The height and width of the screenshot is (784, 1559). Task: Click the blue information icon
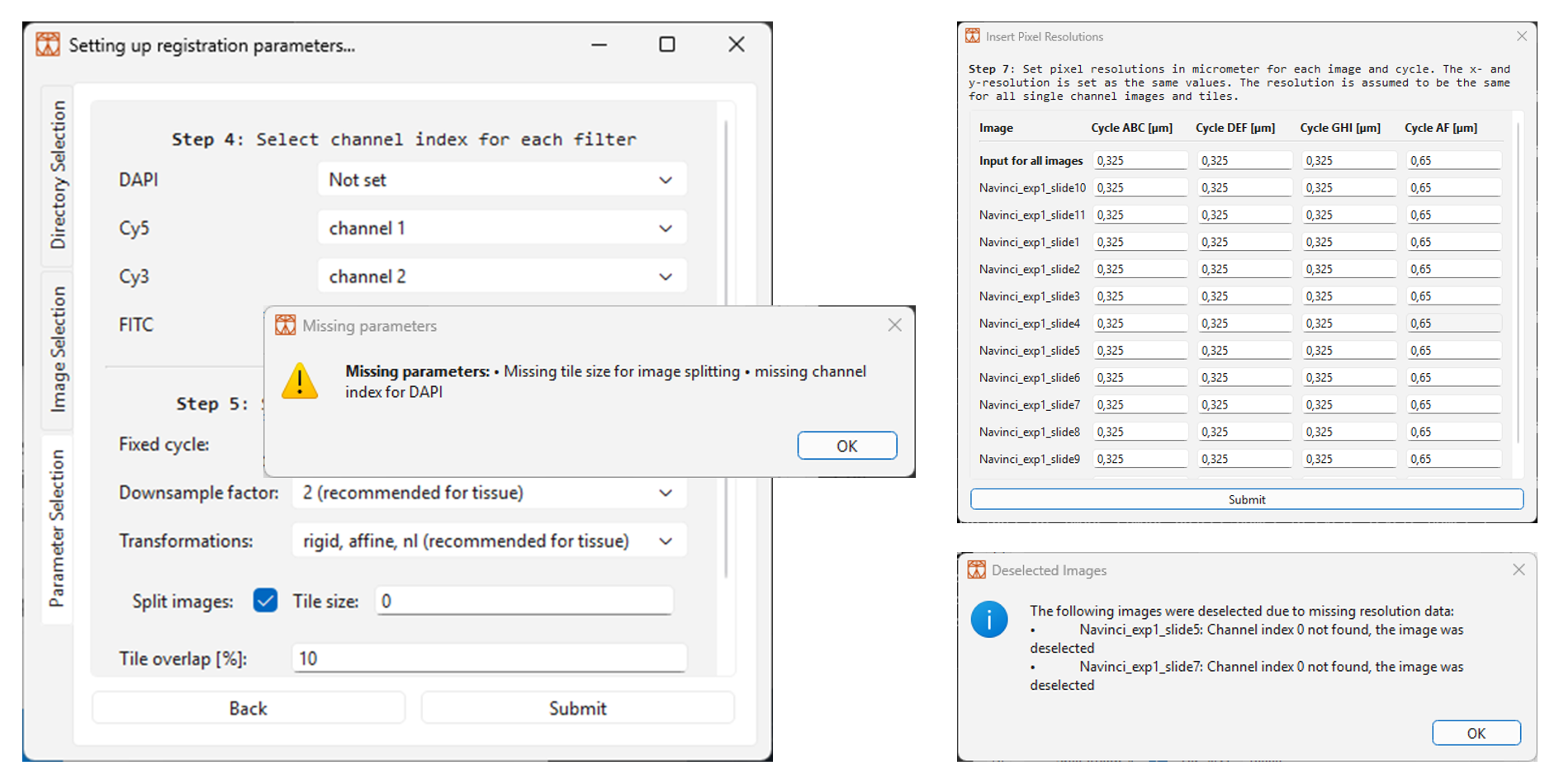coord(988,619)
